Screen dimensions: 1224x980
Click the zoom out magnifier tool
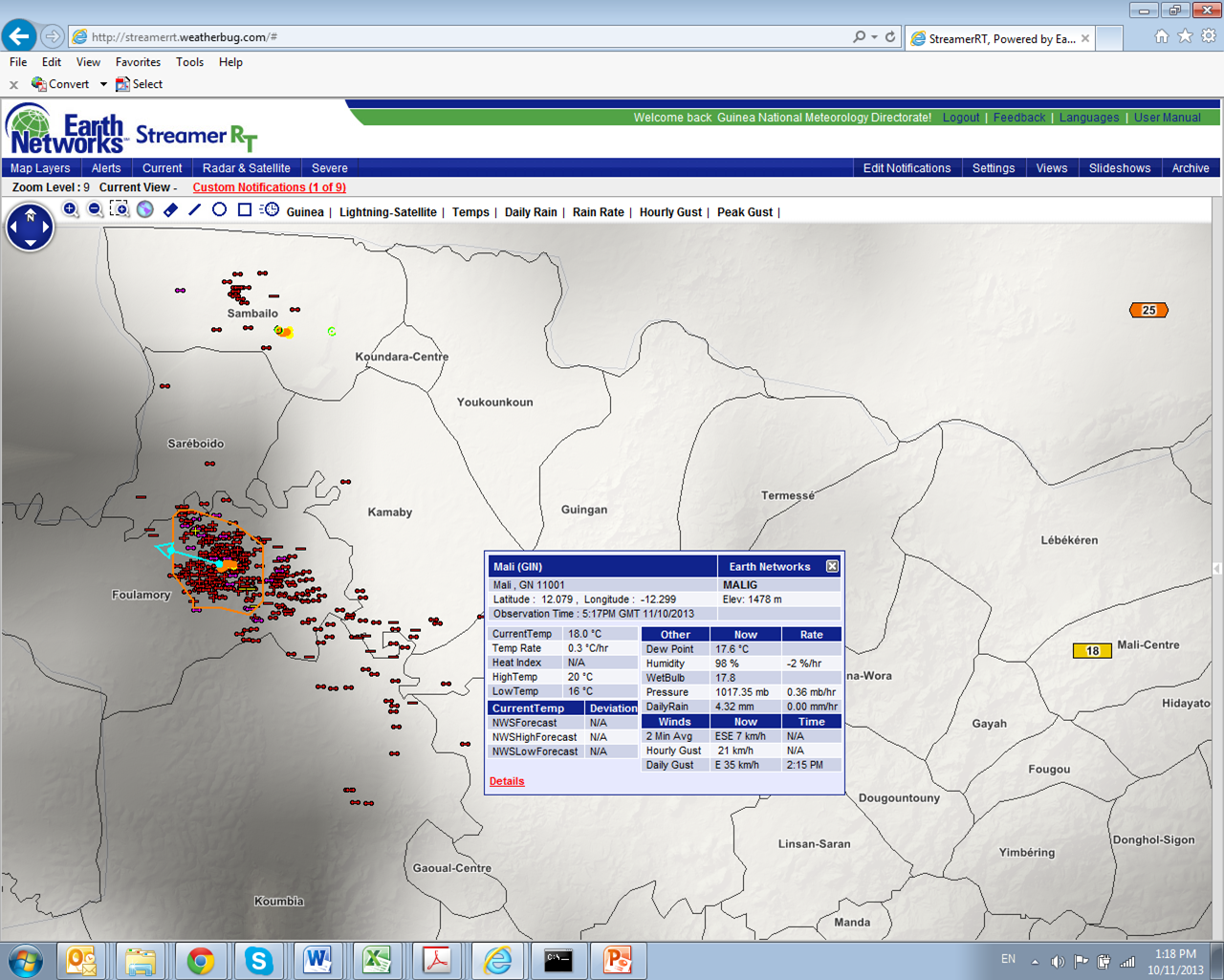96,209
